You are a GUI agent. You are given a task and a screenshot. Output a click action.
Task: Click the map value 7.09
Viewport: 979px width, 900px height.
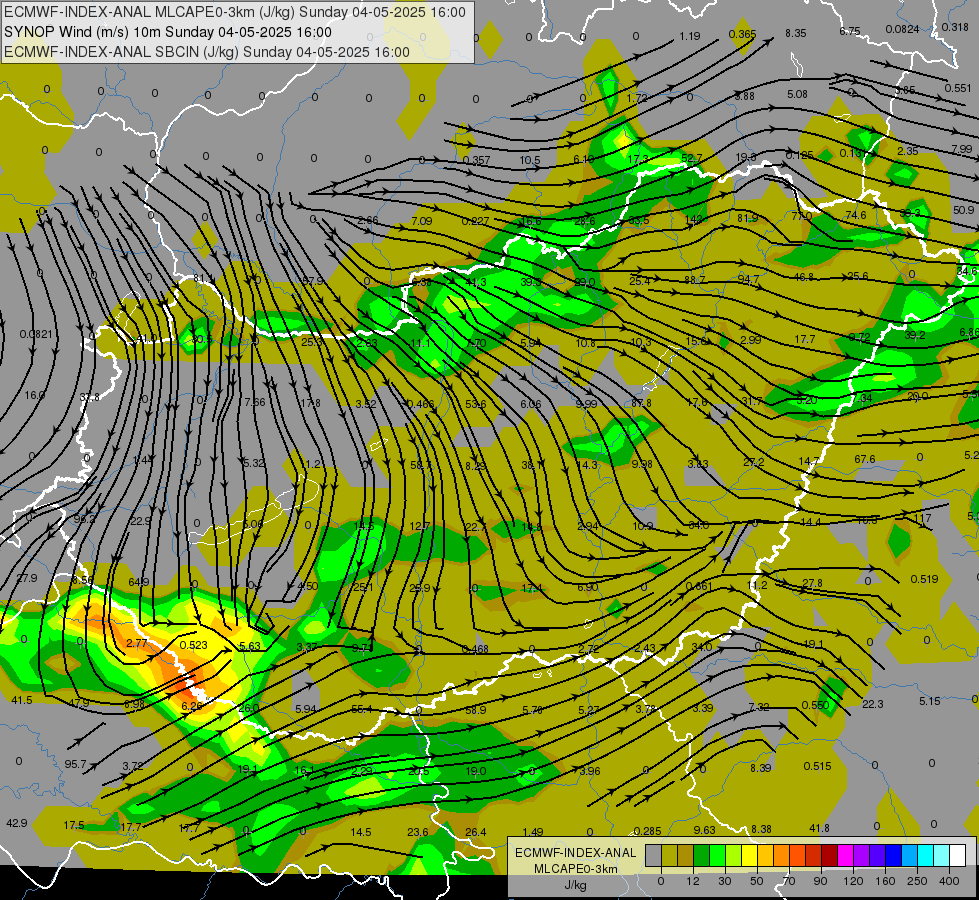(421, 220)
